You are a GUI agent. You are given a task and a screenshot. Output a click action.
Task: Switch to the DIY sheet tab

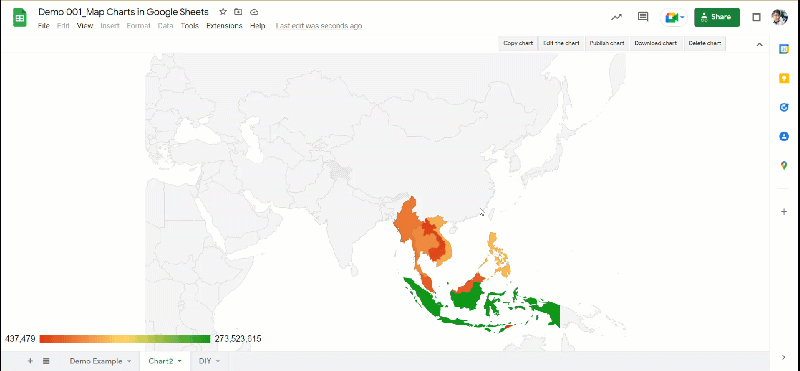pos(205,361)
